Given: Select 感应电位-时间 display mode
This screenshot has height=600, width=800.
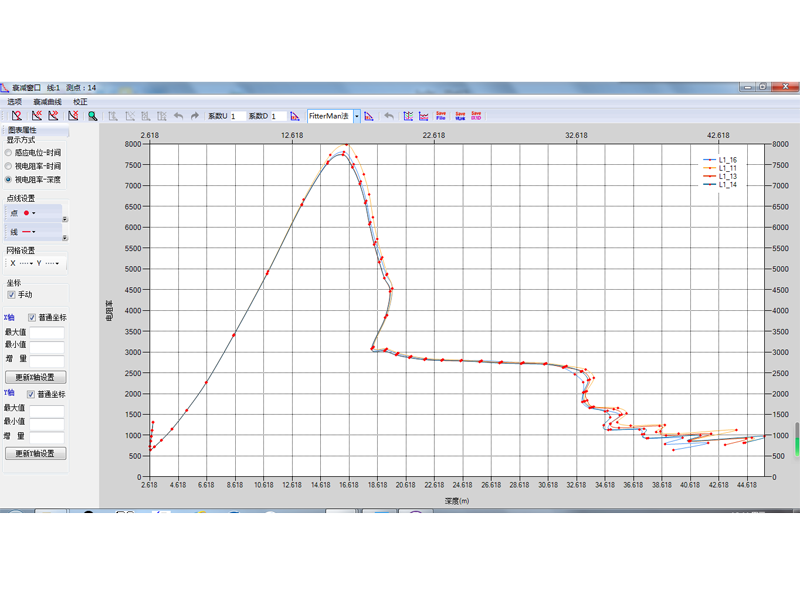Looking at the screenshot, I should (x=9, y=153).
